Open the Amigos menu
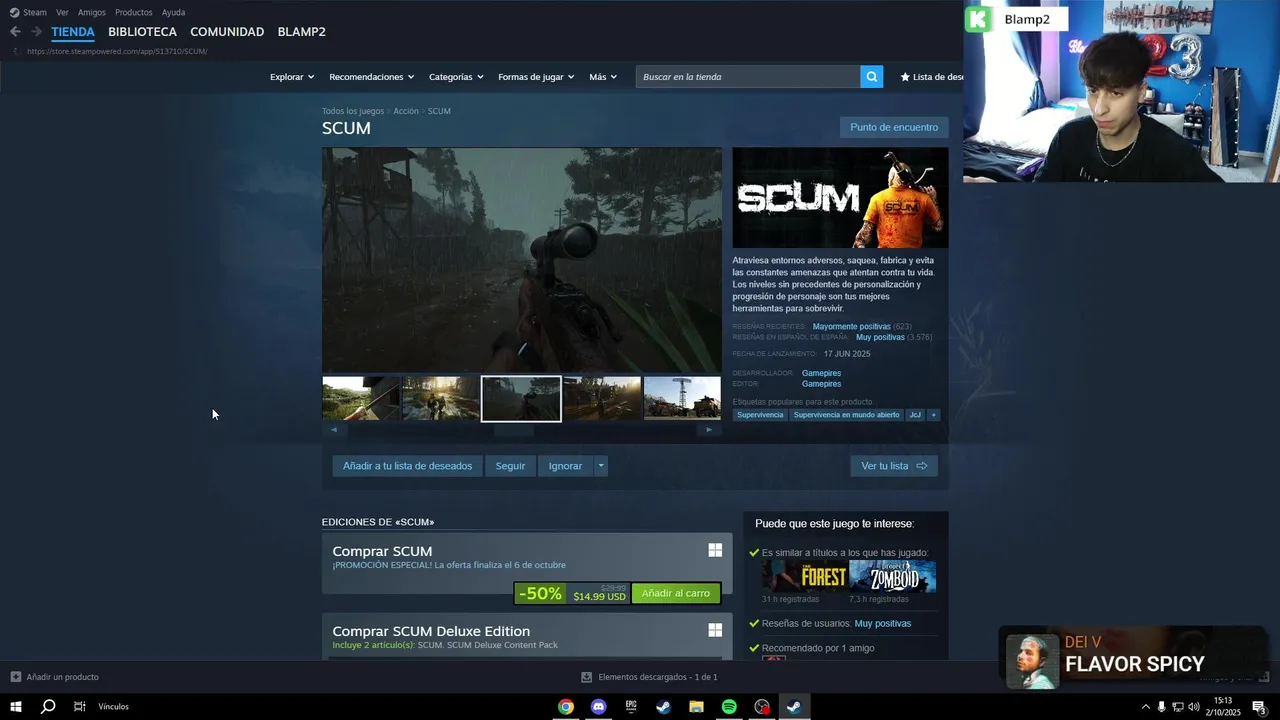The width and height of the screenshot is (1280, 720). coord(92,12)
